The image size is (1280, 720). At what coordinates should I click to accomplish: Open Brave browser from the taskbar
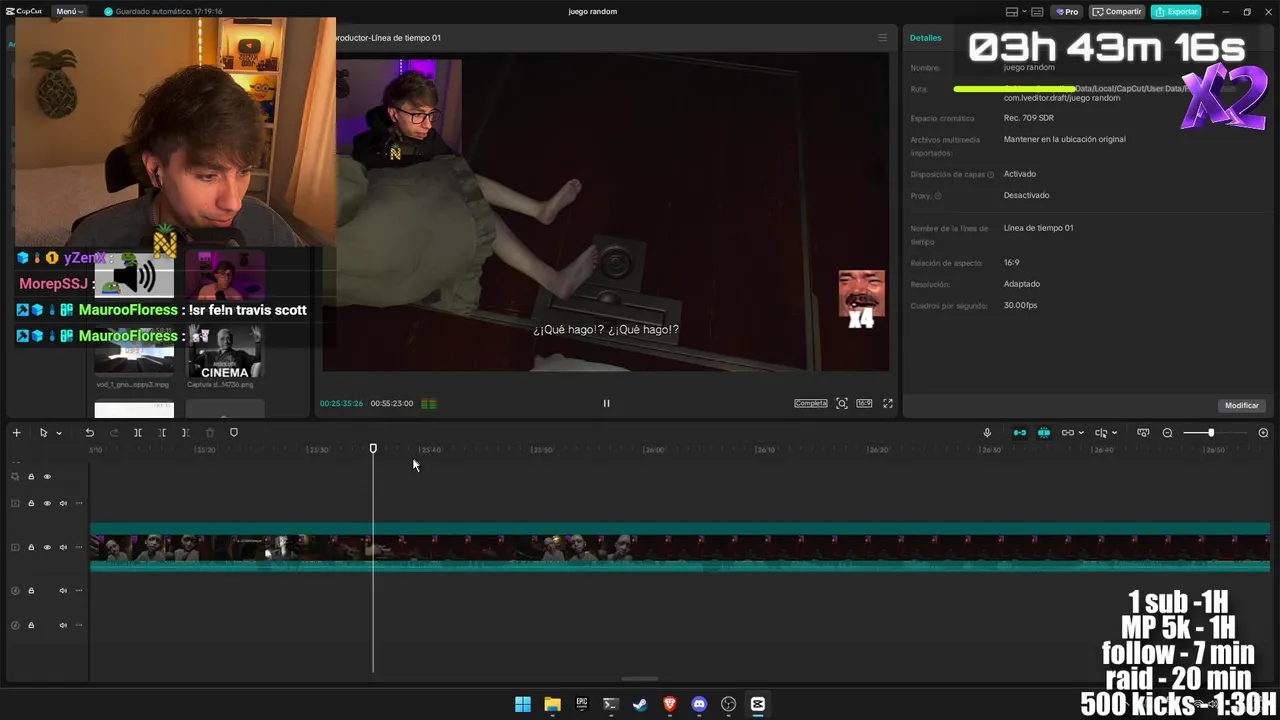(x=670, y=704)
